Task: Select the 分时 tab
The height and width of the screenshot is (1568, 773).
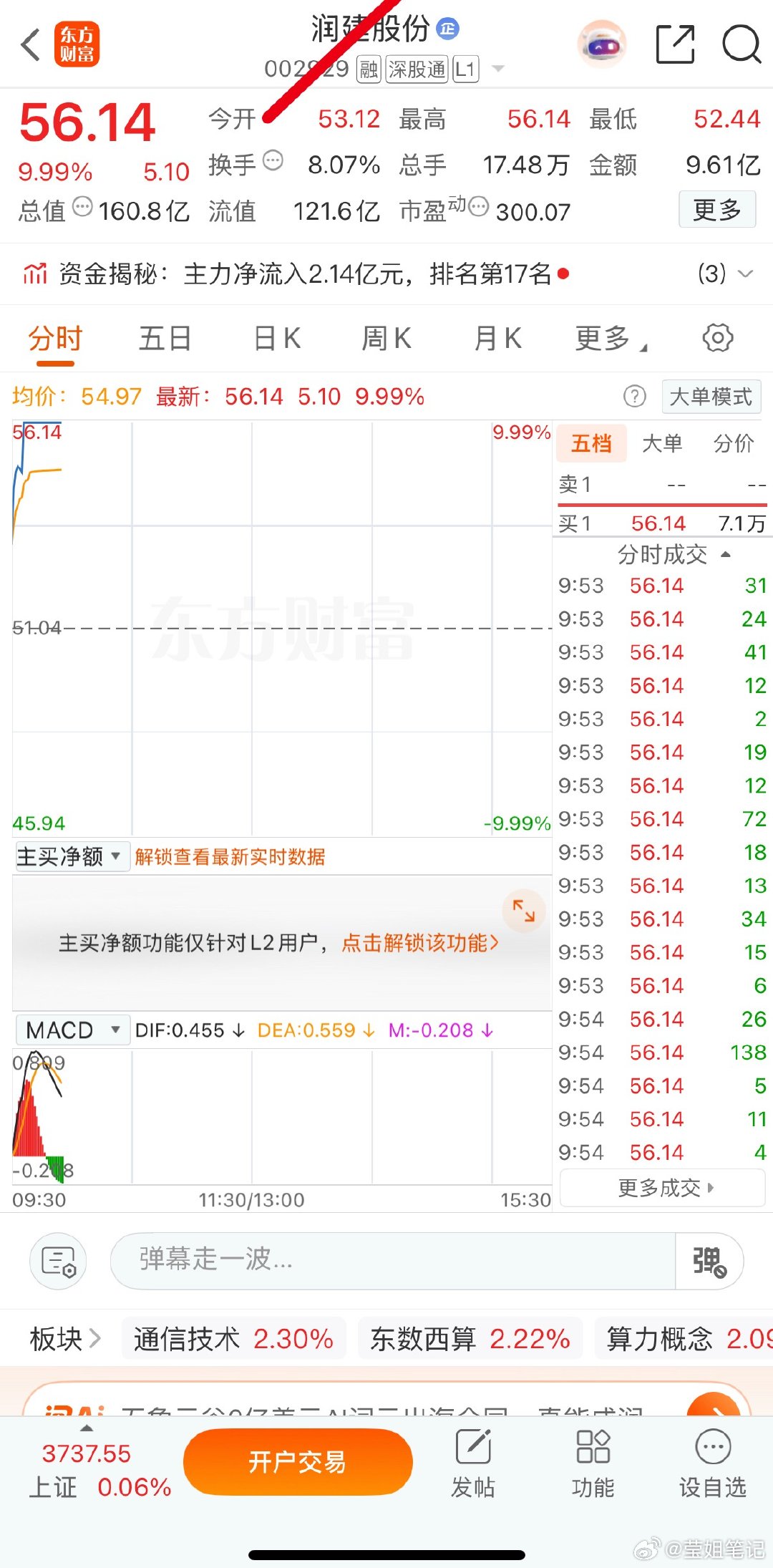Action: click(55, 338)
